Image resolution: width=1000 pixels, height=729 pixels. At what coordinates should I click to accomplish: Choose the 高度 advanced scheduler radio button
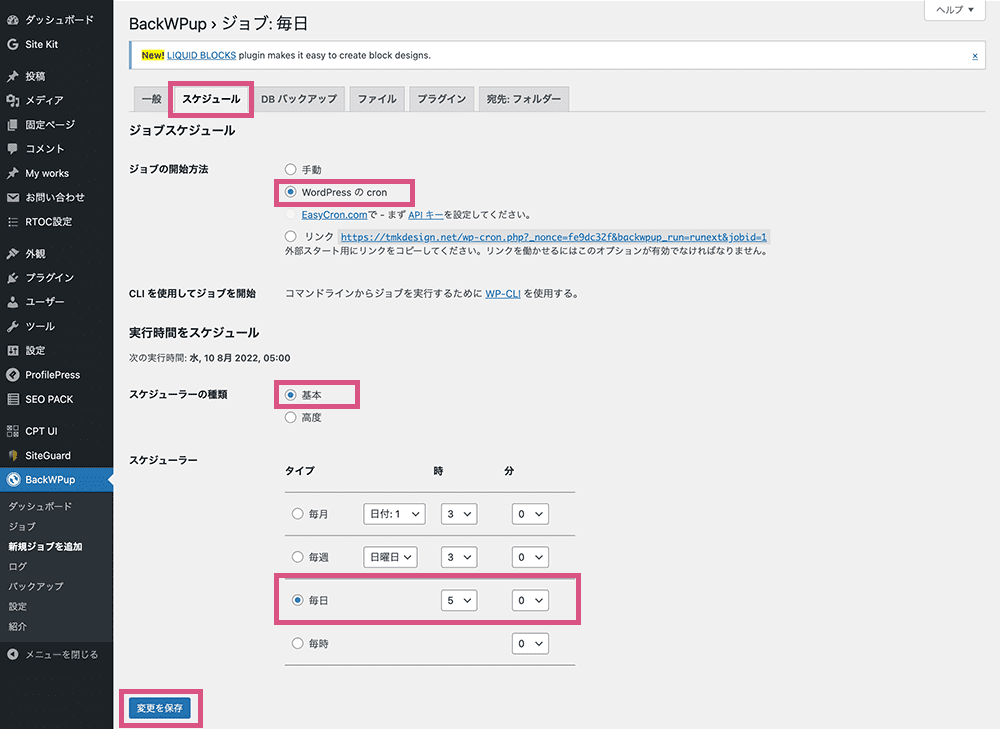tap(291, 417)
